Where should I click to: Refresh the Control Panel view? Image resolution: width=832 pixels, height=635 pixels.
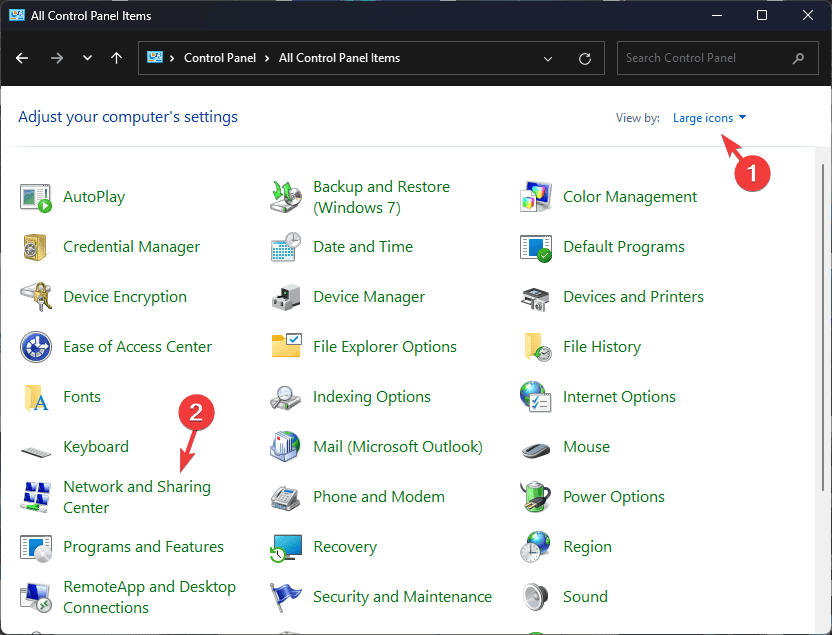pyautogui.click(x=585, y=58)
